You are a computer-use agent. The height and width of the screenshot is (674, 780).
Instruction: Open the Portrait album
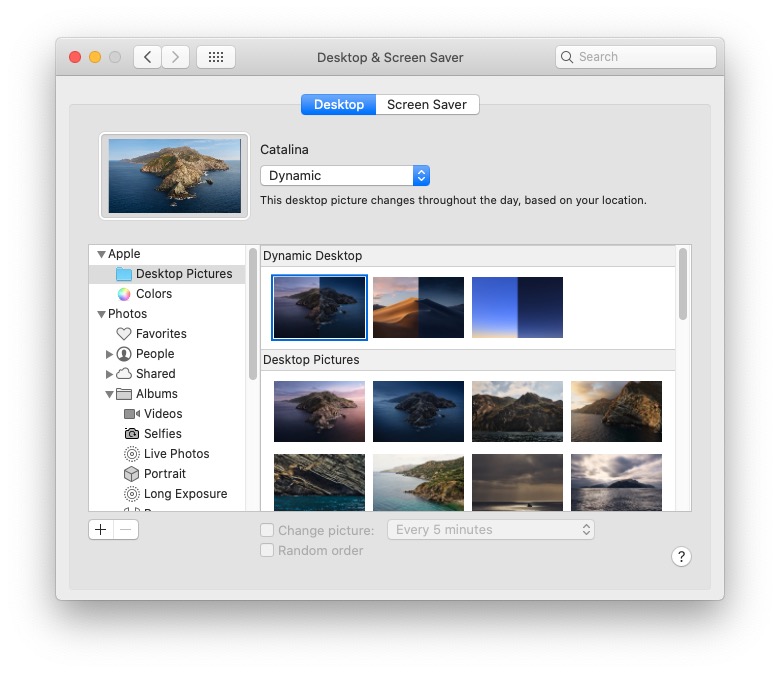click(x=167, y=474)
